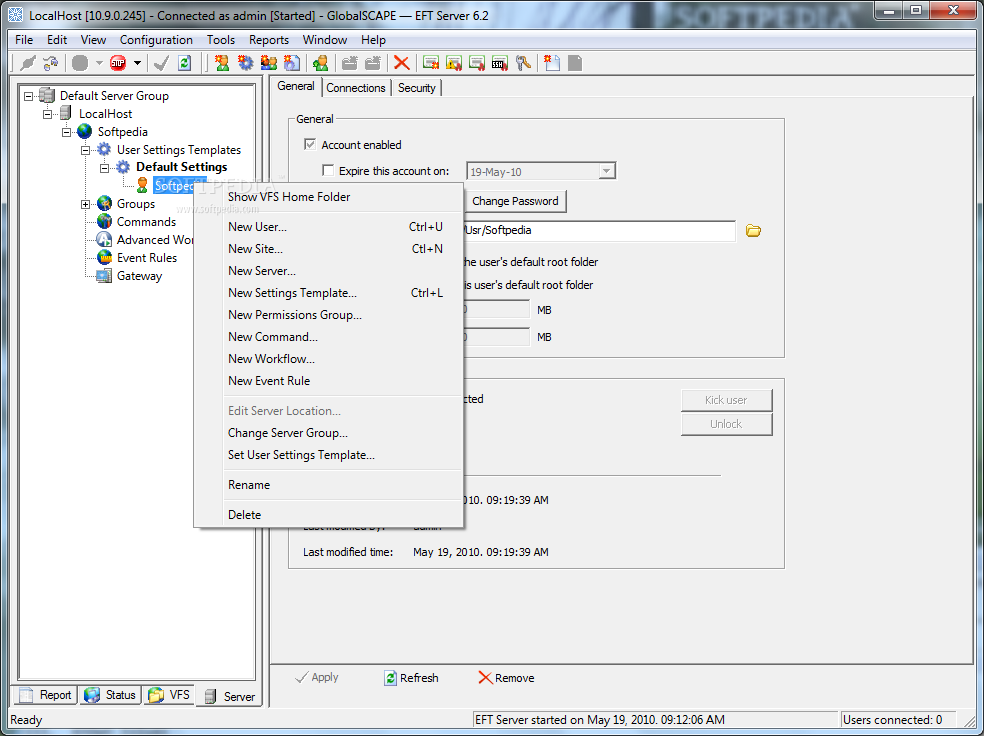
Task: Click the gray document toolbar icon
Action: [x=575, y=63]
